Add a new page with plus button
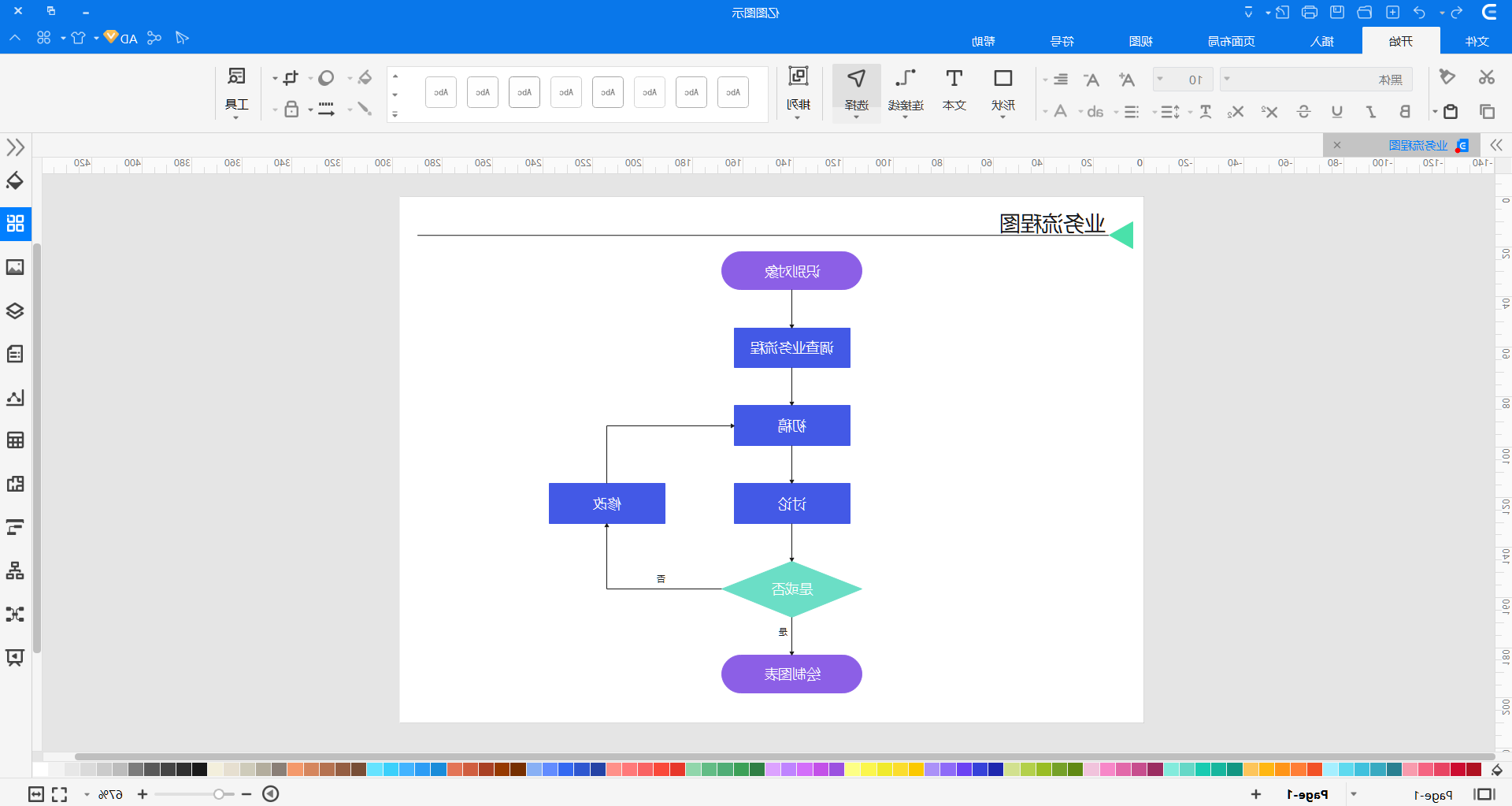Viewport: 1512px width, 806px height. coord(1256,794)
